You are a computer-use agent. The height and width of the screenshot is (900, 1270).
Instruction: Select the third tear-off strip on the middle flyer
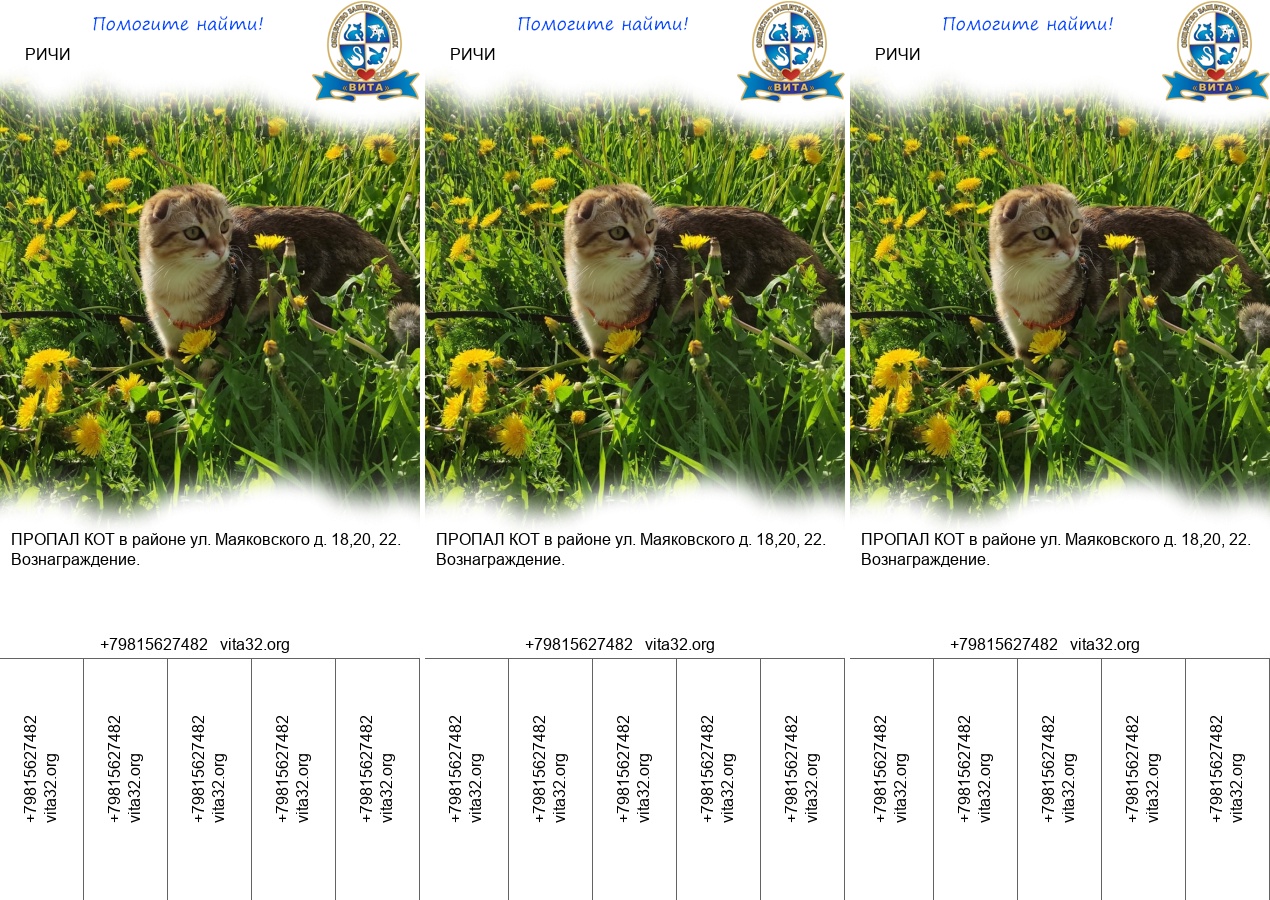coord(634,768)
